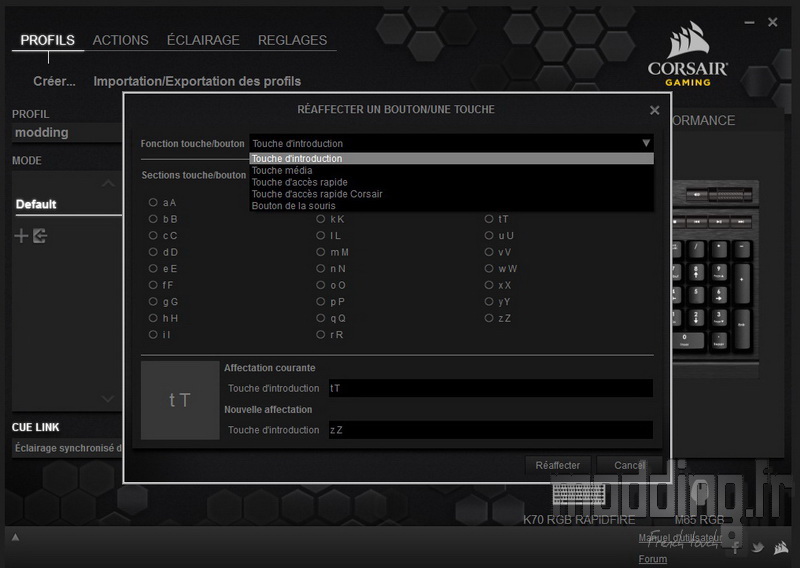Select the kK radio button
This screenshot has width=800, height=568.
pyautogui.click(x=320, y=219)
